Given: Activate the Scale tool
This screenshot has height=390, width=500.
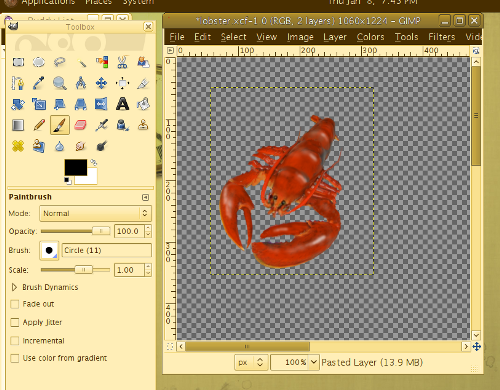Looking at the screenshot, I should [39, 104].
